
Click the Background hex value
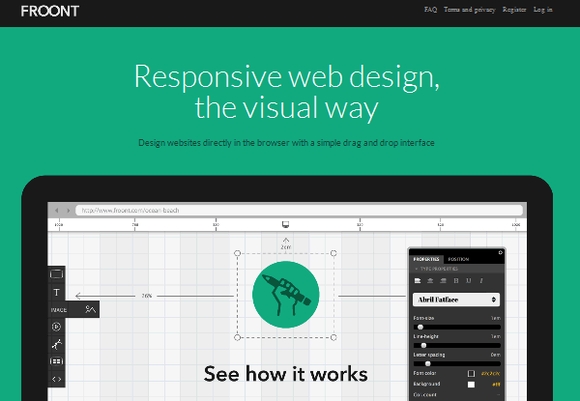(496, 385)
